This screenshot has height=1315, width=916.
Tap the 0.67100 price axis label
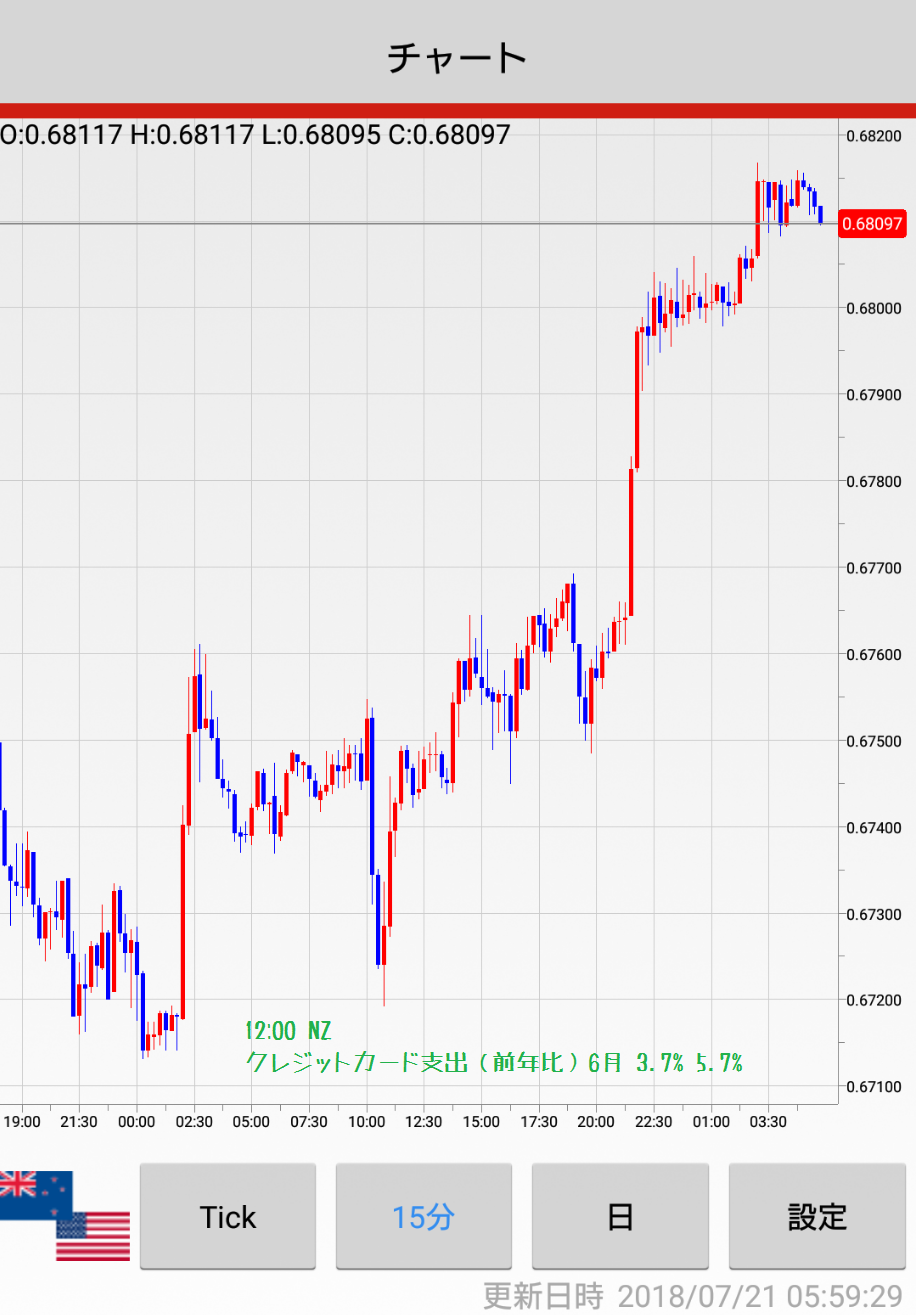pos(874,1087)
